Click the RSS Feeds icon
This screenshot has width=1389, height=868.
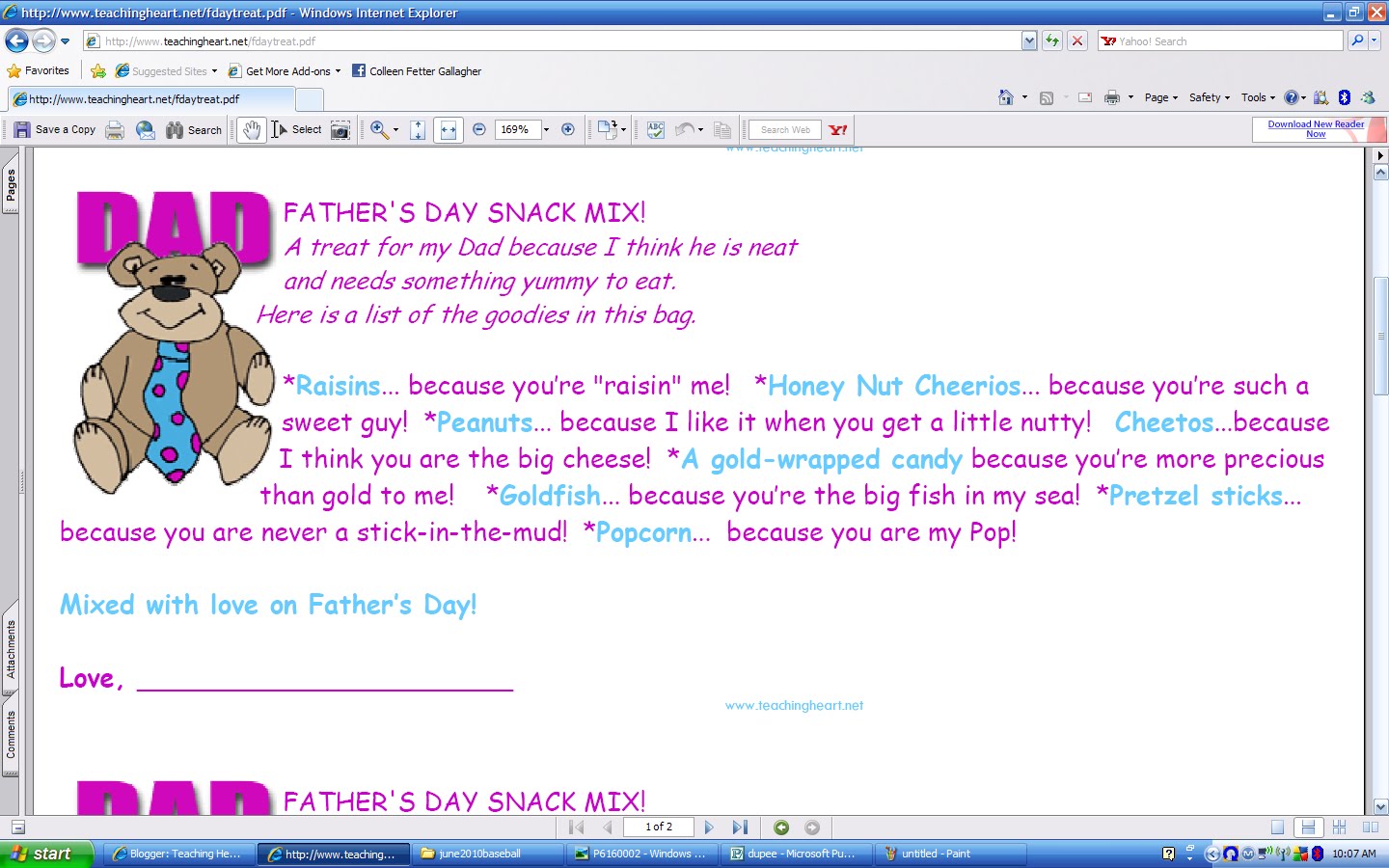(1047, 97)
